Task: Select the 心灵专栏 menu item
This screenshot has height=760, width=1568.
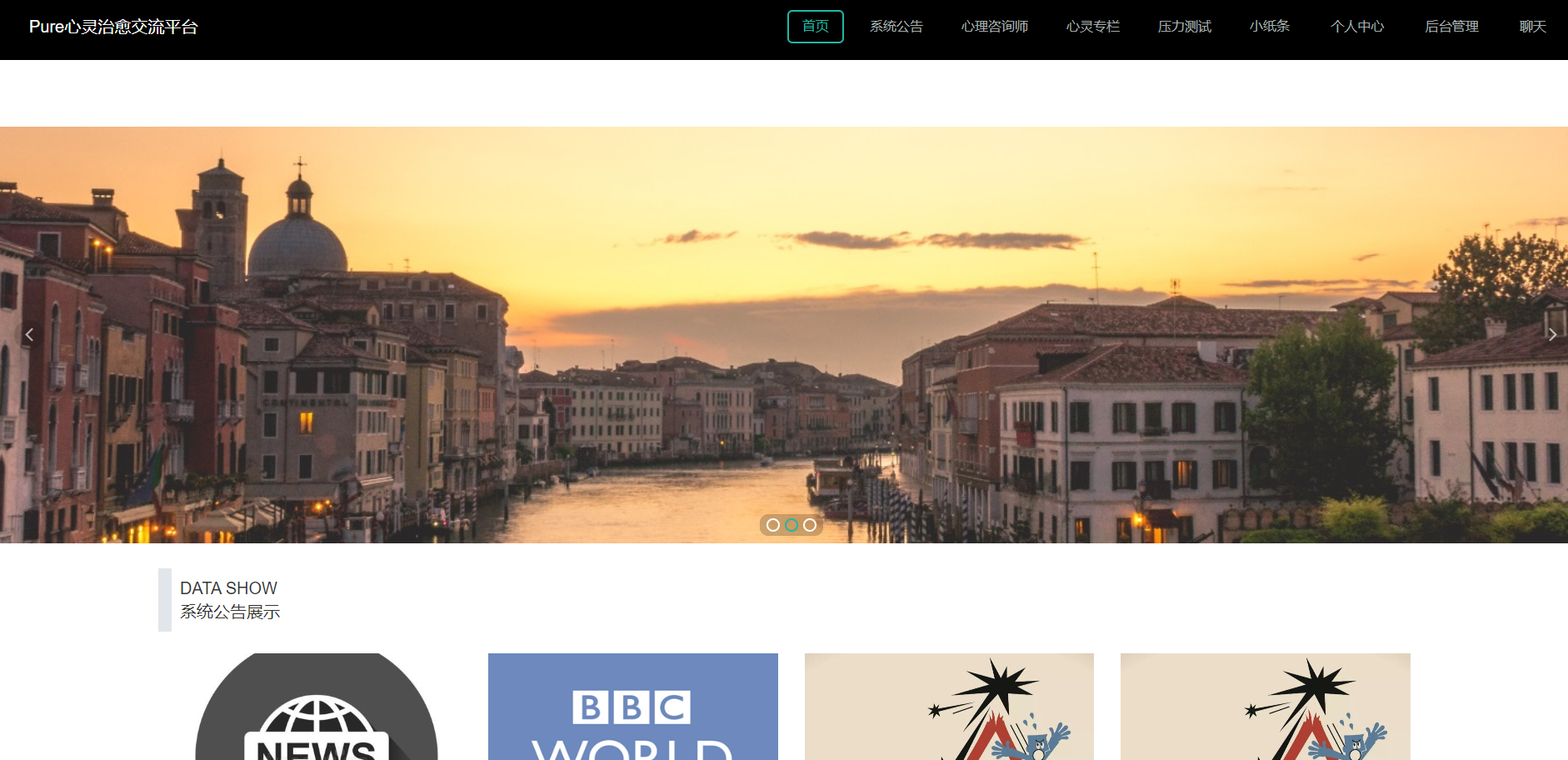Action: [1093, 27]
